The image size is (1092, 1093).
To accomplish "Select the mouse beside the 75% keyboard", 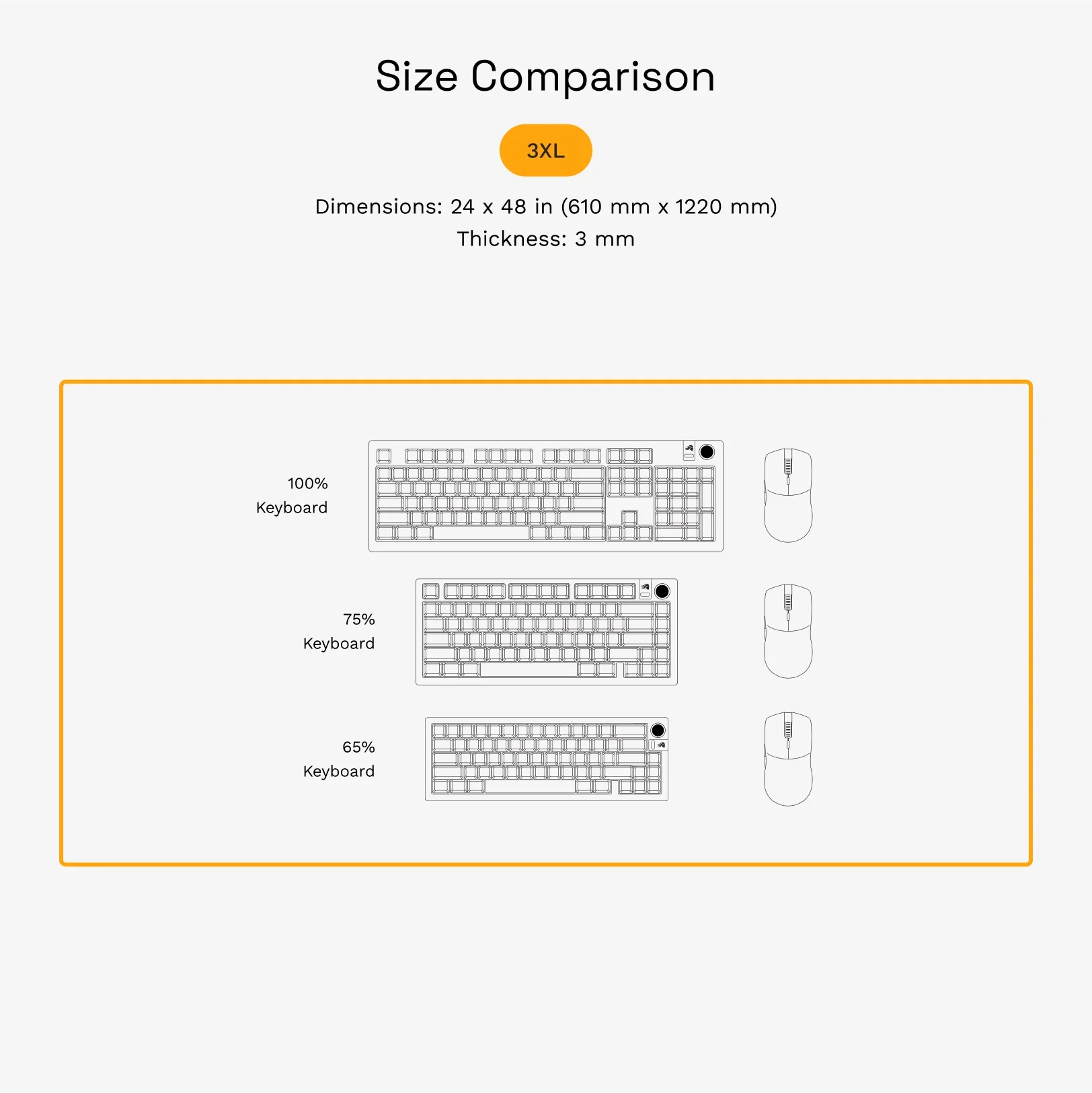I will 788,632.
